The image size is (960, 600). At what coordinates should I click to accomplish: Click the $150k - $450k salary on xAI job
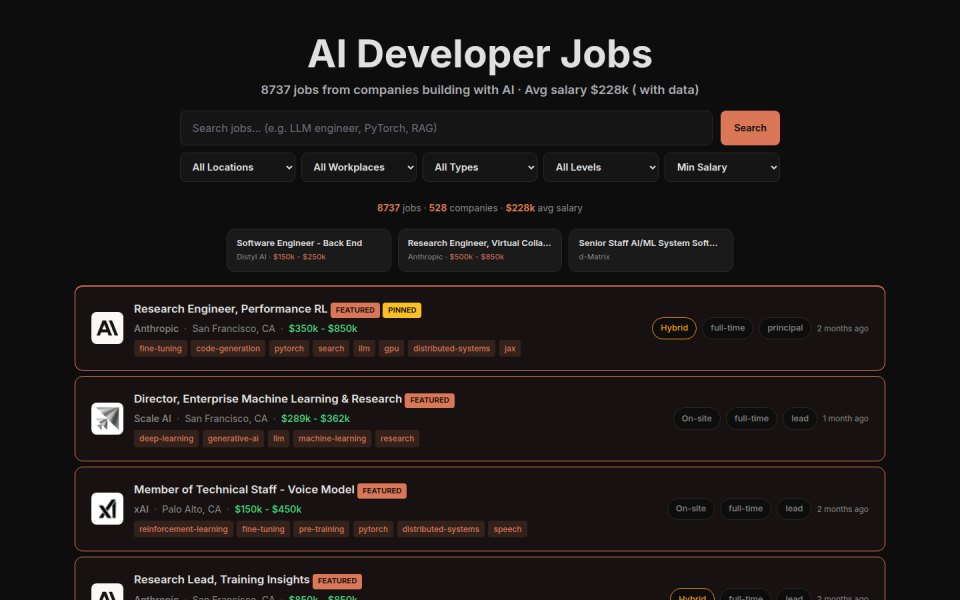(268, 509)
